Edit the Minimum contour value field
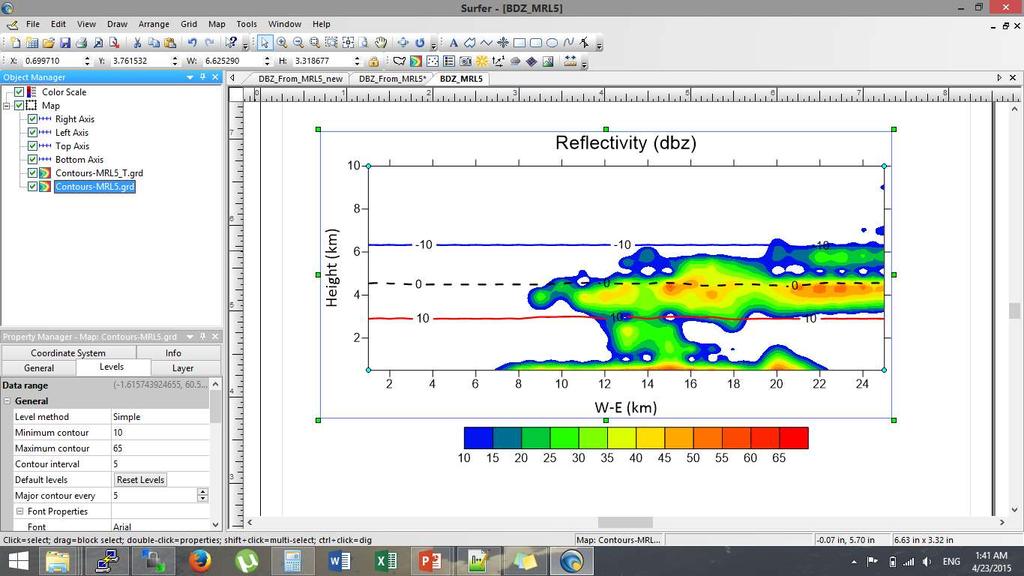 pyautogui.click(x=161, y=432)
